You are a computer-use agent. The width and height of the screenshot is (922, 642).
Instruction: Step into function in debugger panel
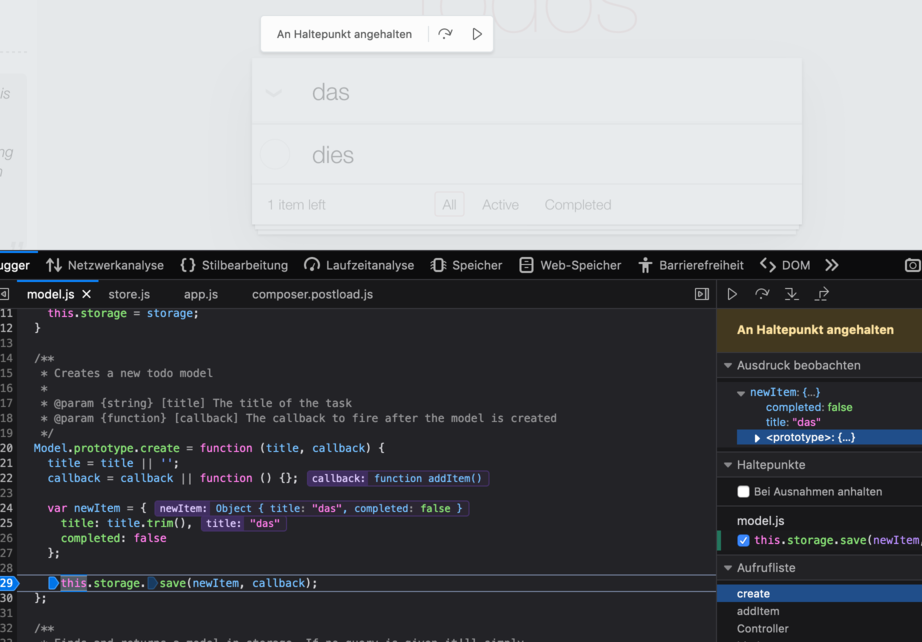tap(791, 294)
